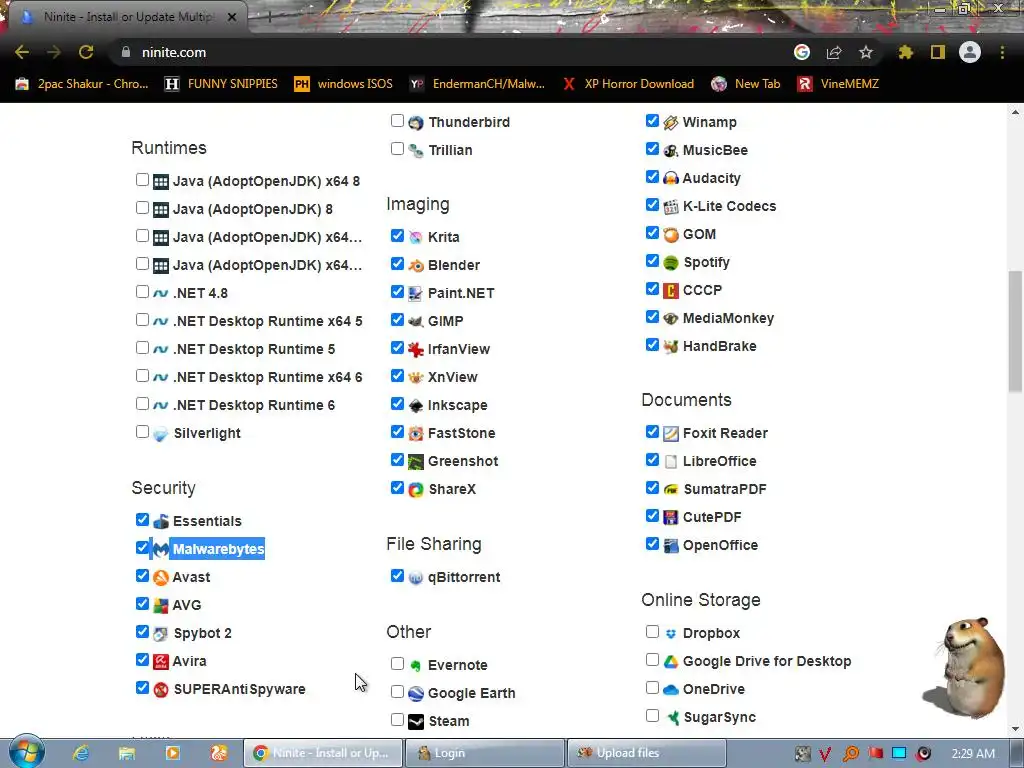The height and width of the screenshot is (768, 1024).
Task: Open the VineMEMZ bookmark
Action: coord(839,84)
